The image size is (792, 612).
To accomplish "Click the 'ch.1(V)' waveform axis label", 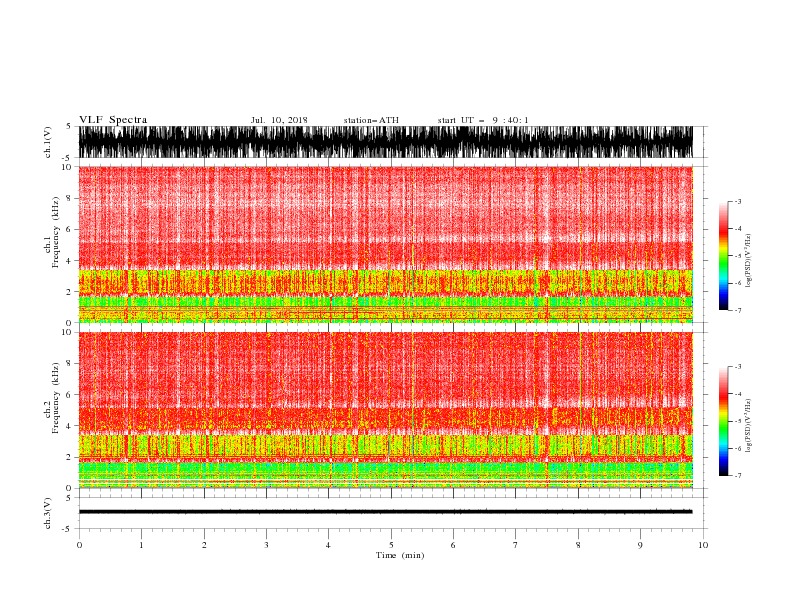I will [48, 142].
